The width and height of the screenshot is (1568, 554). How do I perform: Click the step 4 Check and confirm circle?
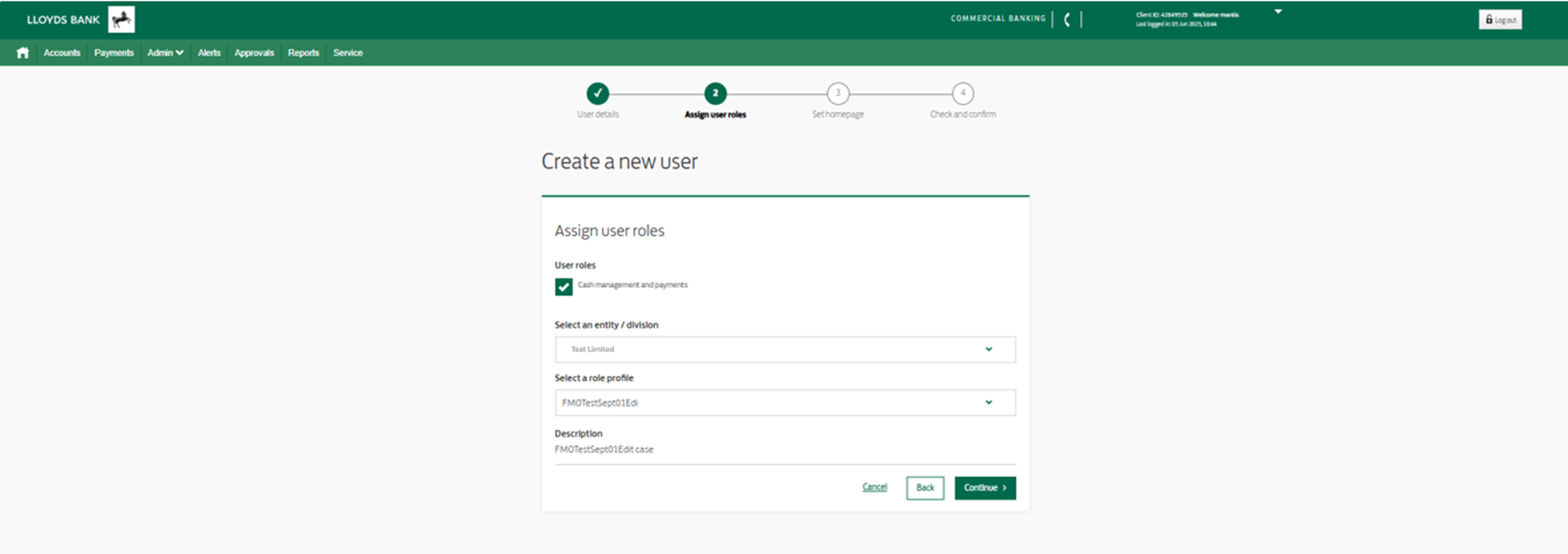pyautogui.click(x=963, y=93)
